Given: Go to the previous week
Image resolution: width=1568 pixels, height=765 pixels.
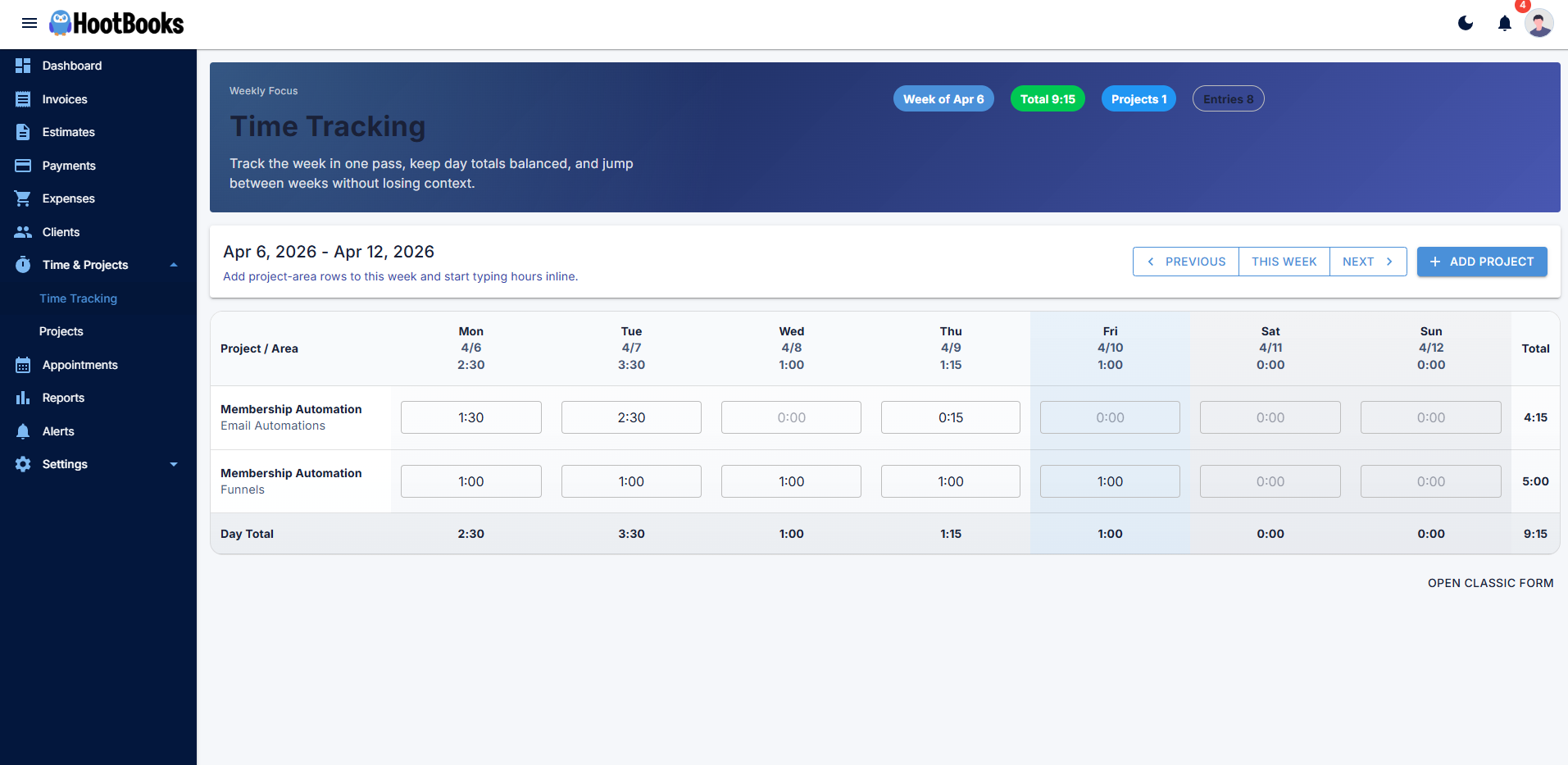Looking at the screenshot, I should [x=1186, y=262].
